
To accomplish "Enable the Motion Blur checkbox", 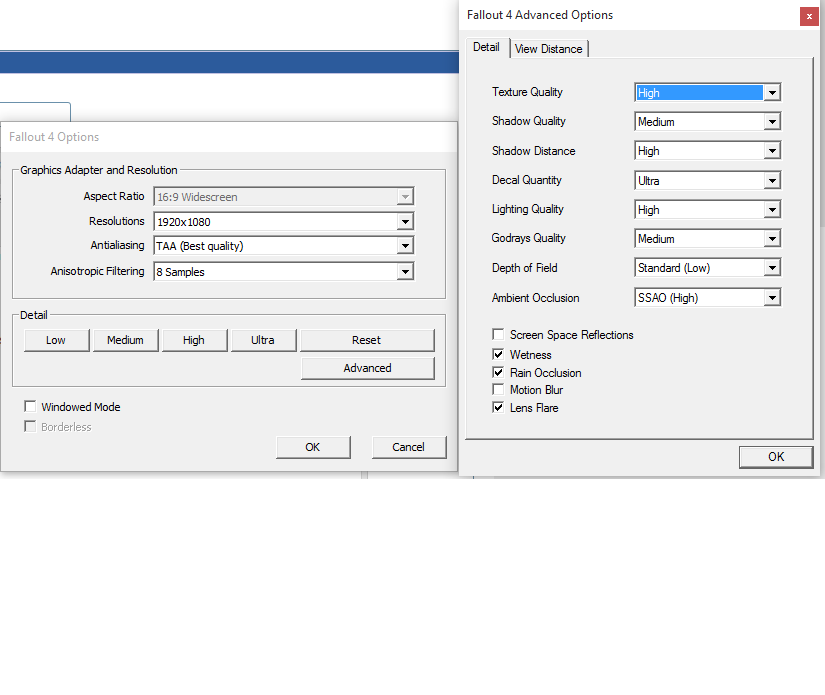I will [x=498, y=389].
